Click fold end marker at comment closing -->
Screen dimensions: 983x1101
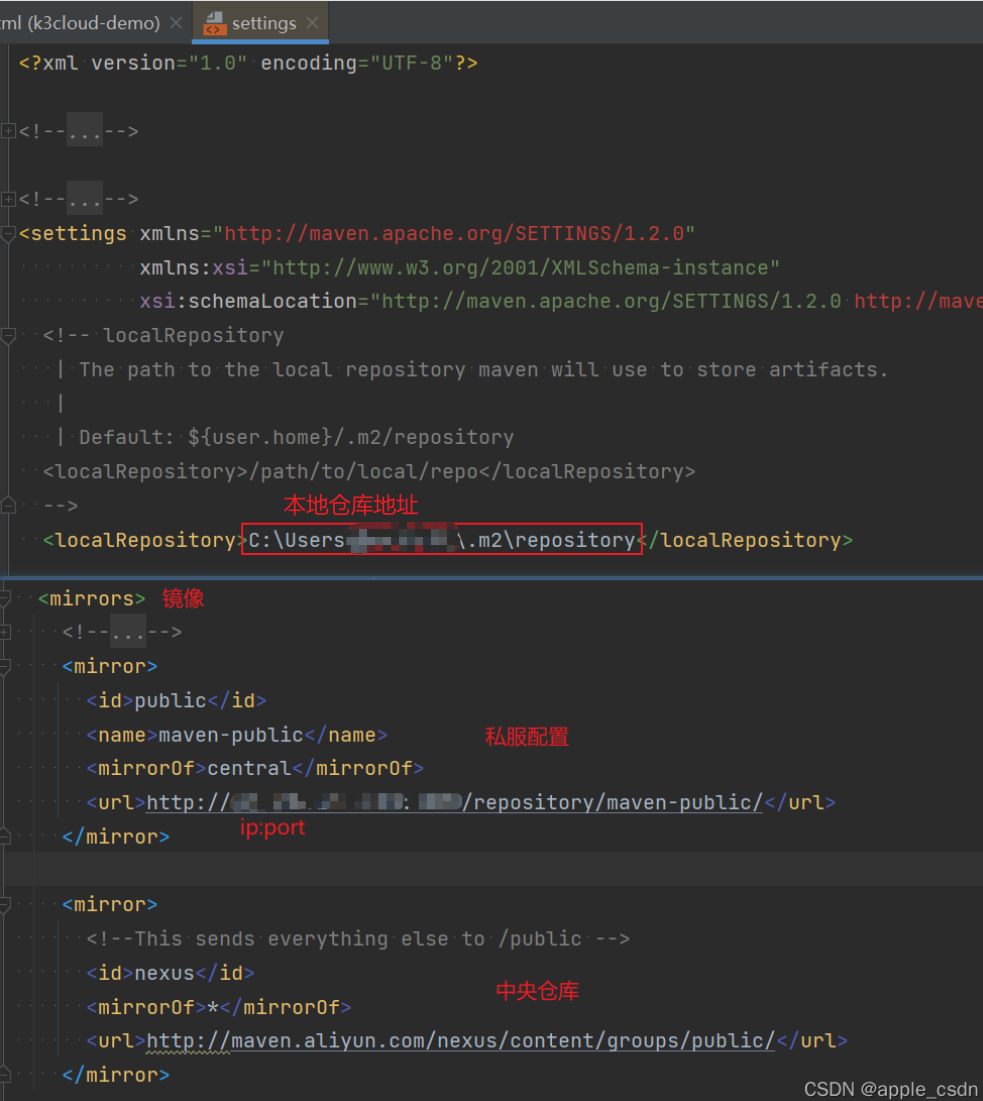[8, 505]
